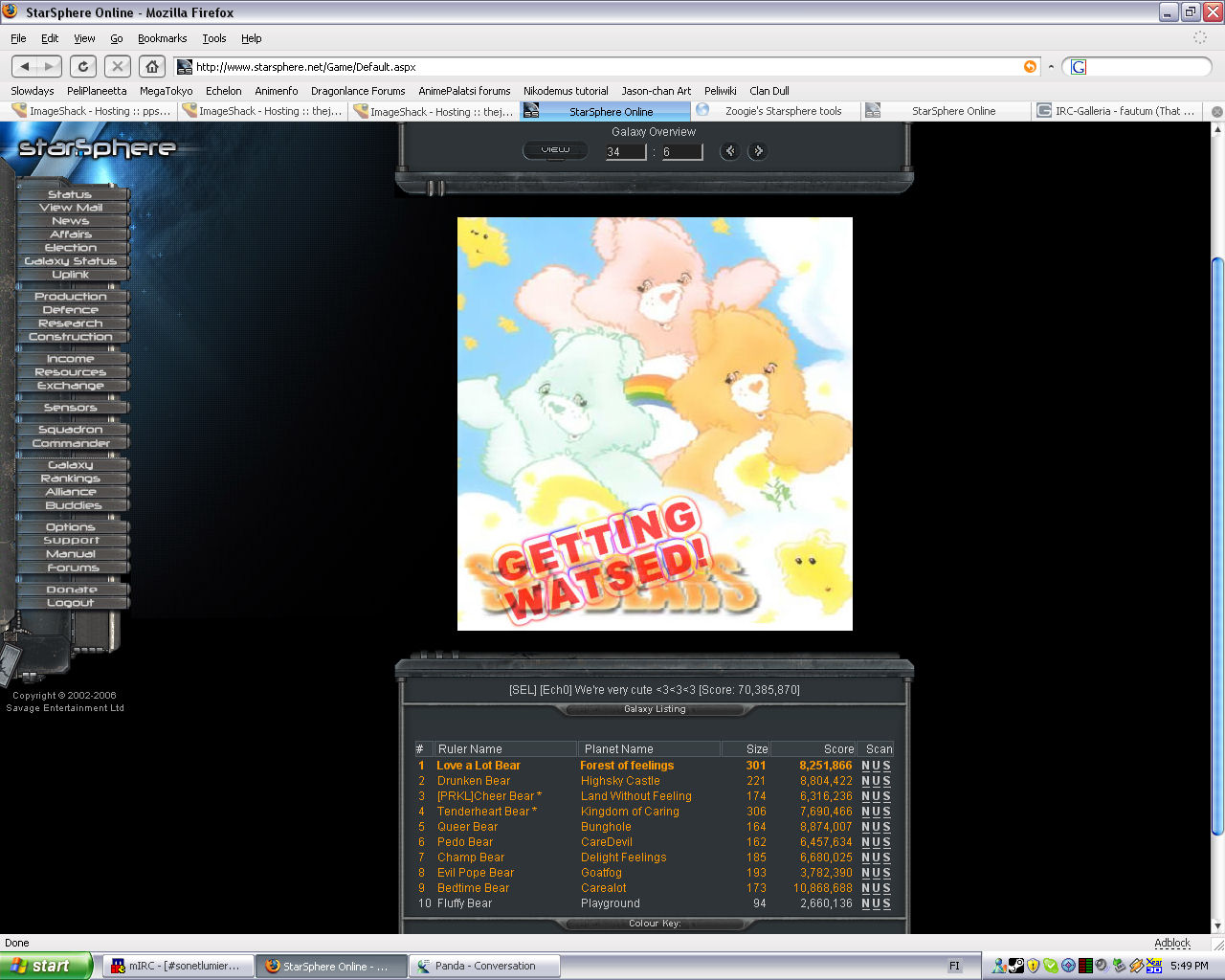Click the MSN Messenger tray icon
The image size is (1225, 980).
998,966
